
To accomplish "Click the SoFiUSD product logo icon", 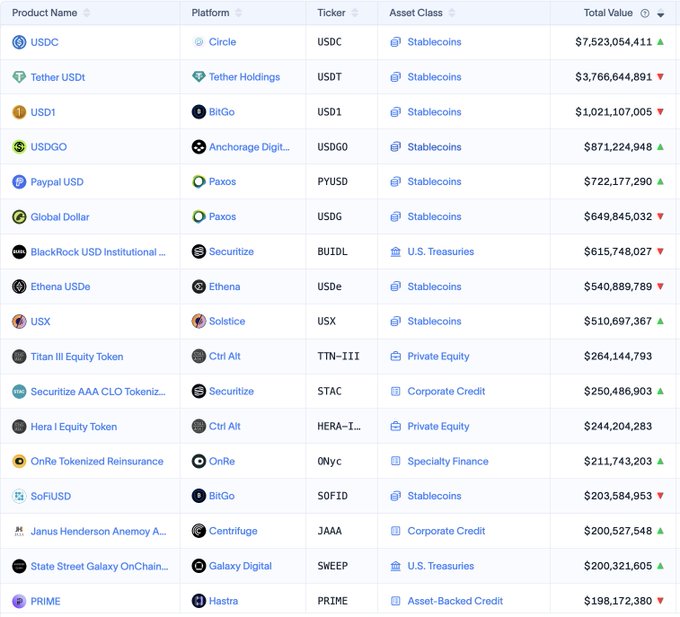I will (19, 496).
